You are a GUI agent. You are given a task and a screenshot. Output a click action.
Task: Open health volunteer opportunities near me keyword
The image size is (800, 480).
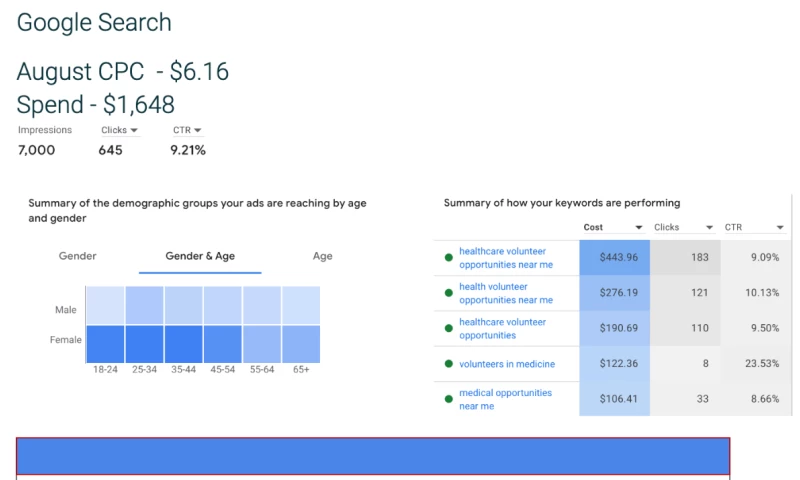[505, 293]
